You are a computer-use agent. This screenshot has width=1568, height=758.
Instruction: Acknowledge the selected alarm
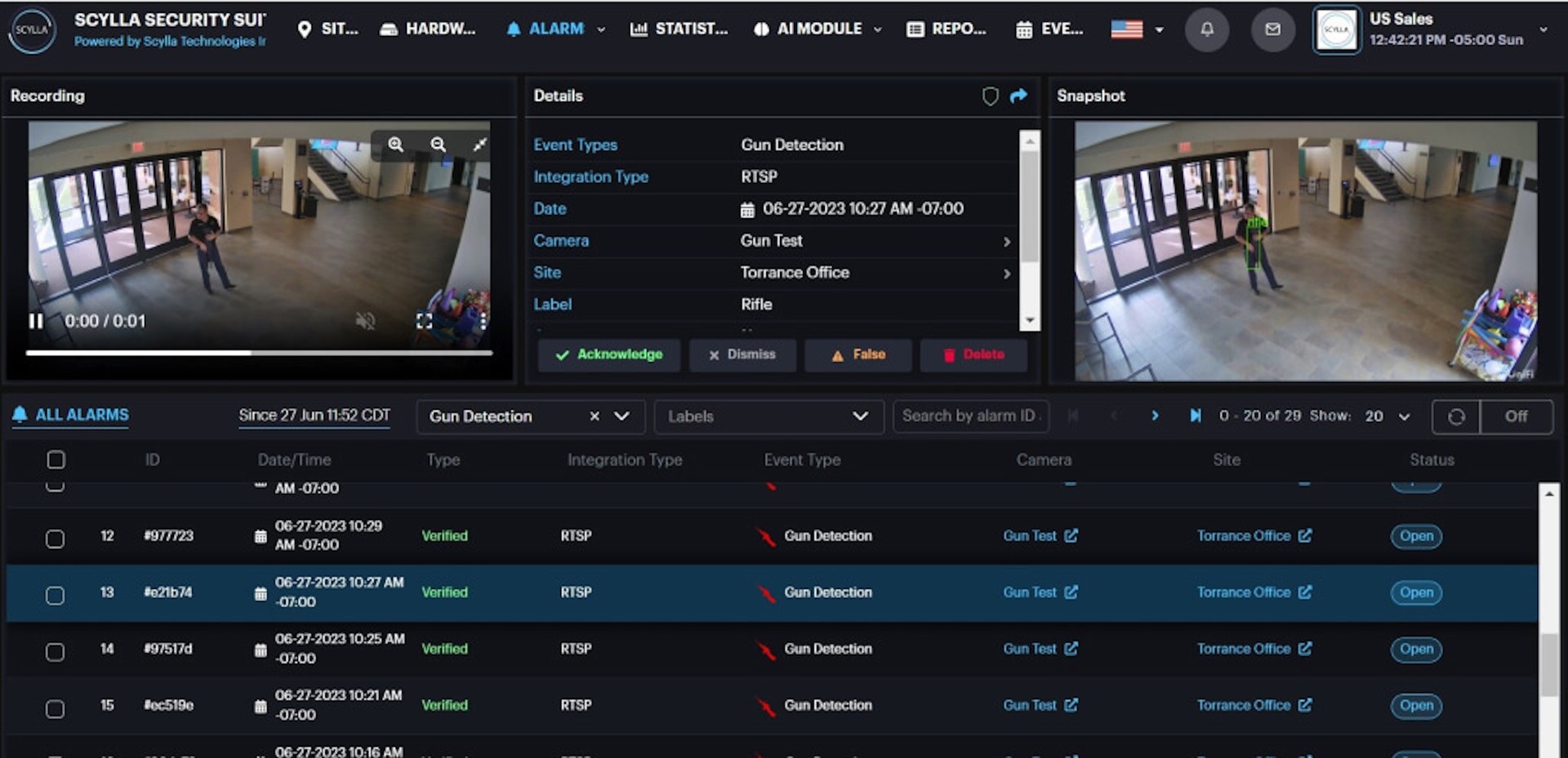coord(608,355)
